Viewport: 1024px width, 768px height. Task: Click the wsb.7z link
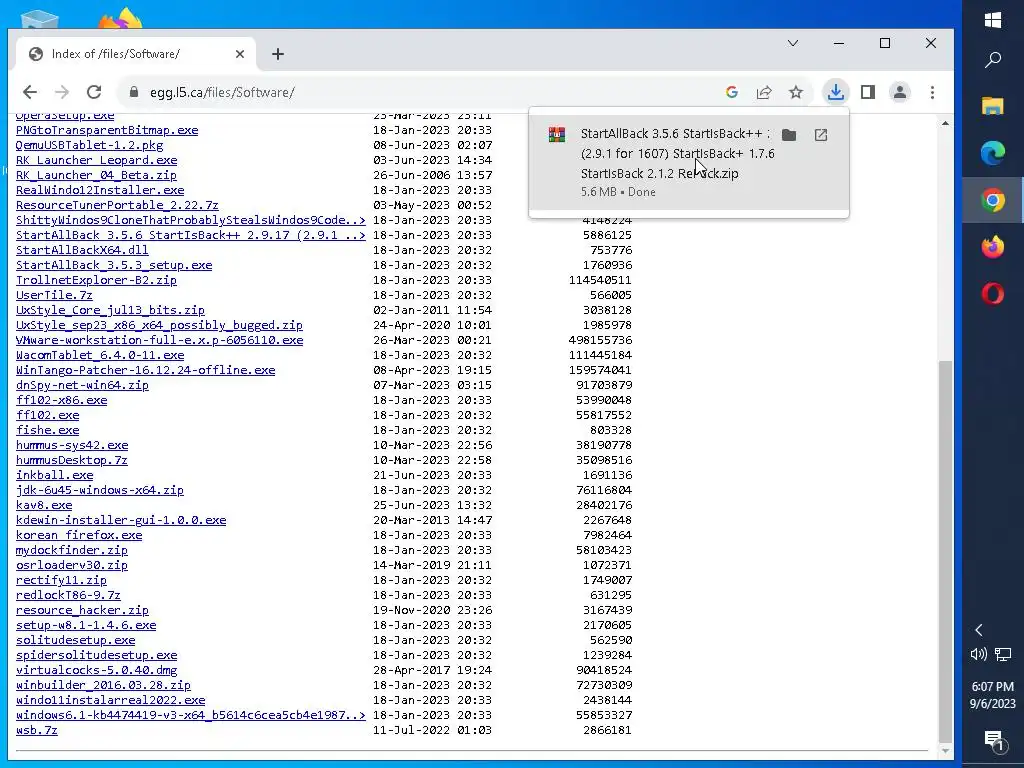tap(37, 731)
